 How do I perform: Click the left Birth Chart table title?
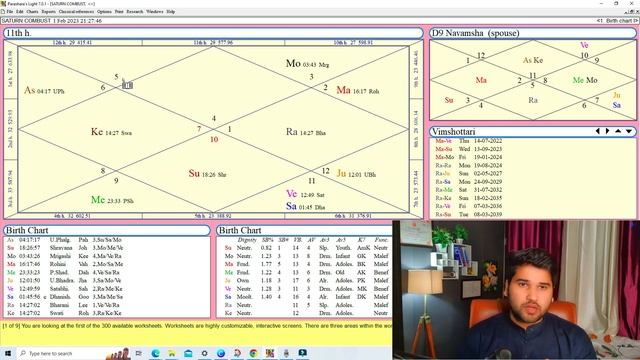107,230
